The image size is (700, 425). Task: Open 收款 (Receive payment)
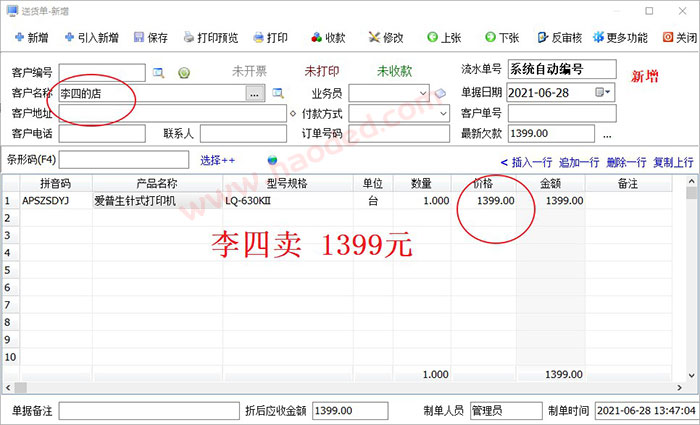click(x=328, y=38)
